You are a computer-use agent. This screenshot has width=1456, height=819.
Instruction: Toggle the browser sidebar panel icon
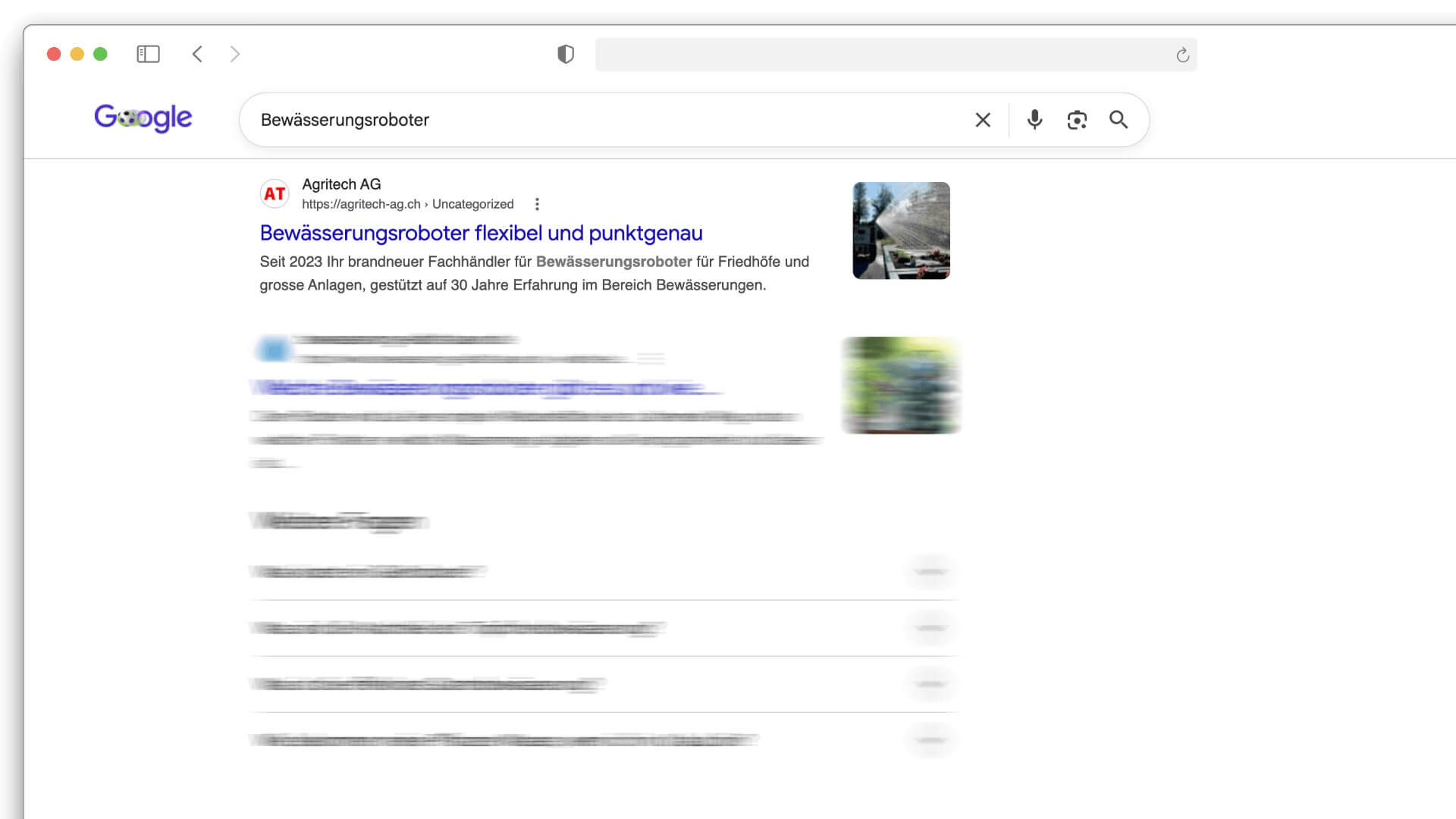click(148, 54)
